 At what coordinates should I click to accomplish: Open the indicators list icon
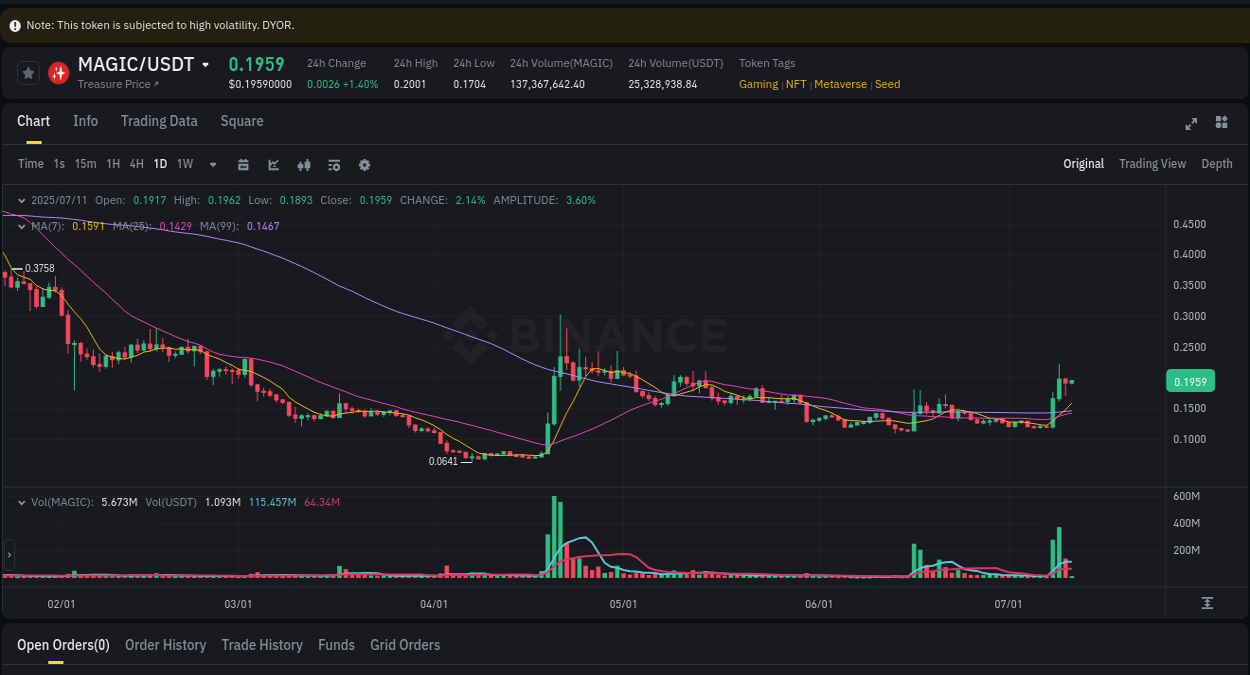[x=334, y=164]
